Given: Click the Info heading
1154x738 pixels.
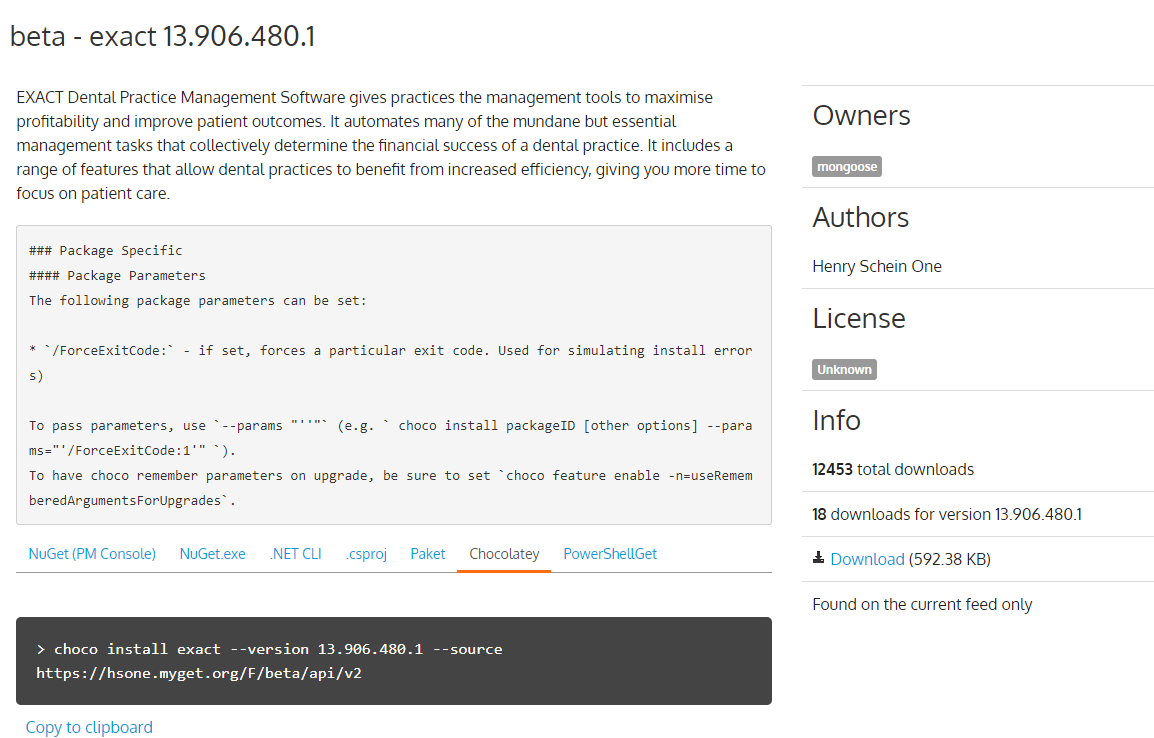Looking at the screenshot, I should [x=836, y=420].
